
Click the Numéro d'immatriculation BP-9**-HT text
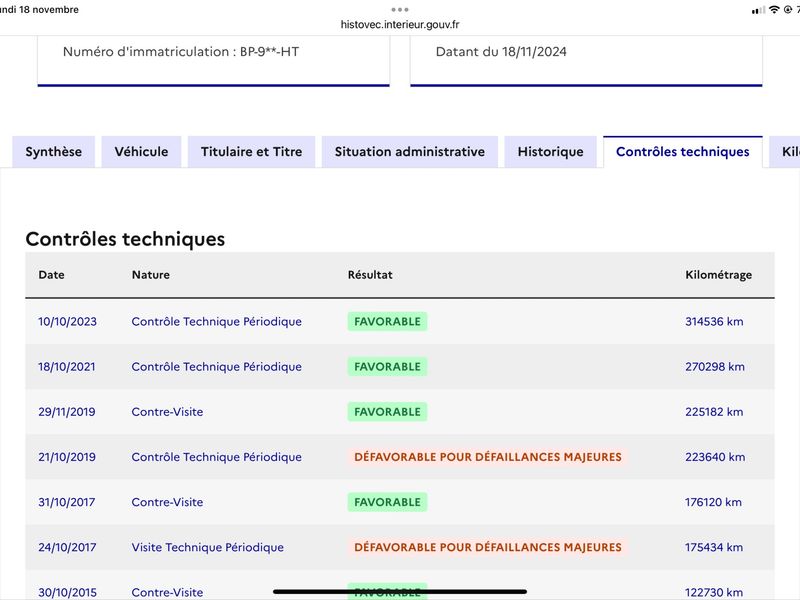tap(181, 52)
